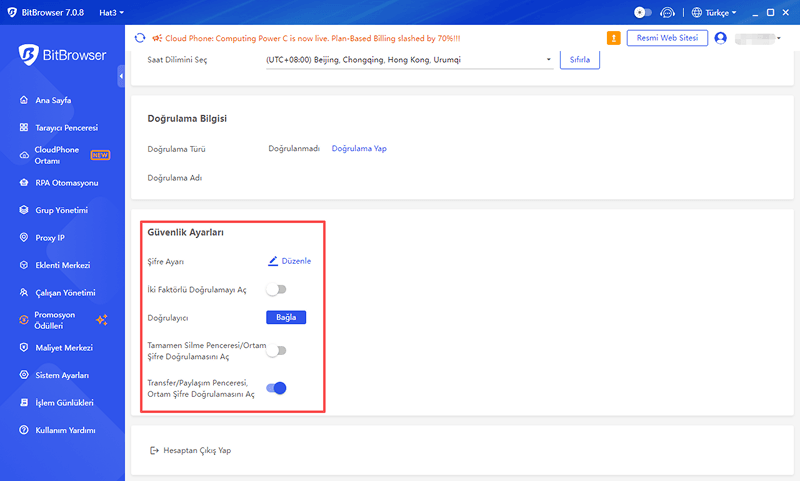
Task: Collapse the sidebar using the arrow handle
Action: [x=121, y=76]
